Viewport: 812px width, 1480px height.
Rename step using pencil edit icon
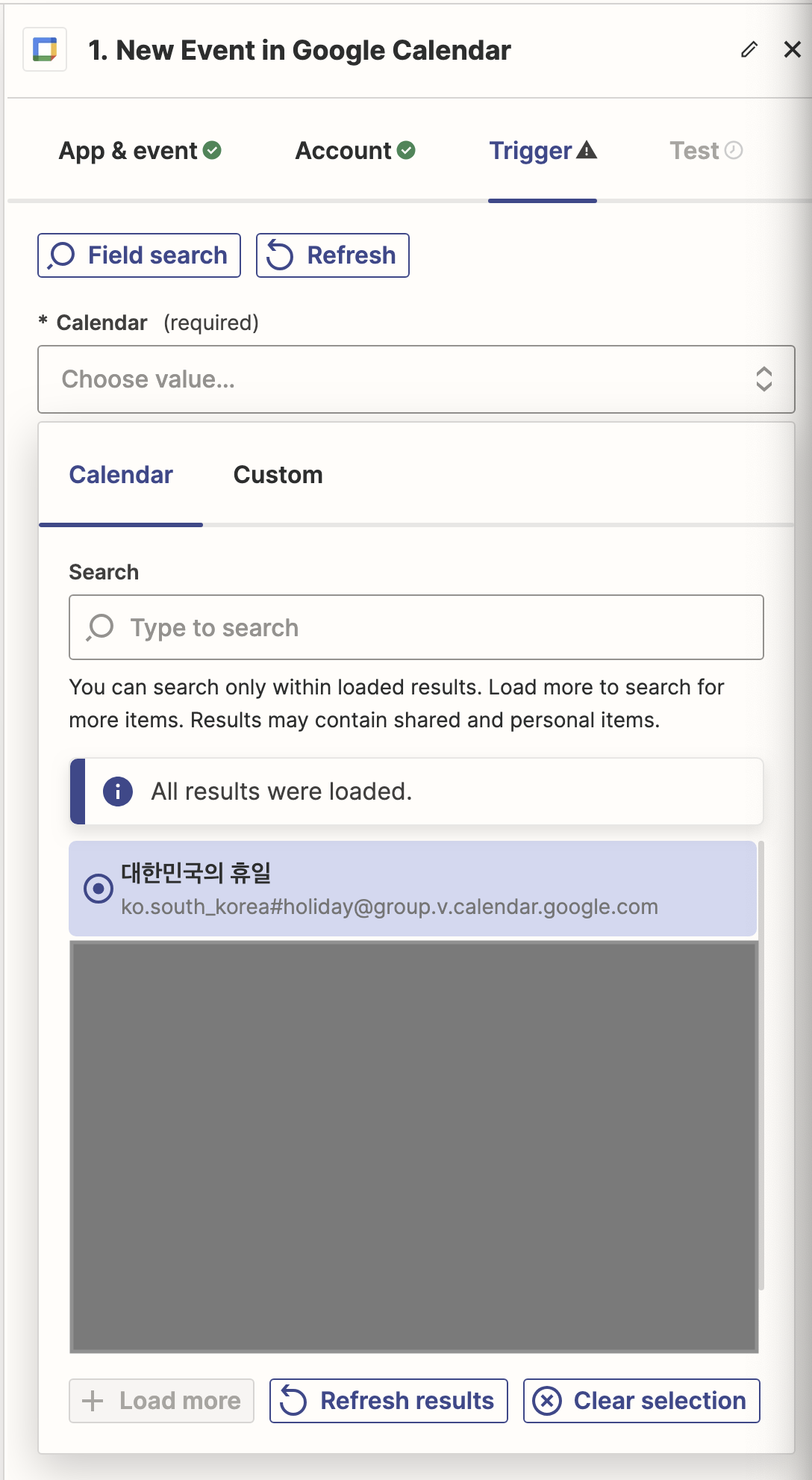click(x=749, y=49)
